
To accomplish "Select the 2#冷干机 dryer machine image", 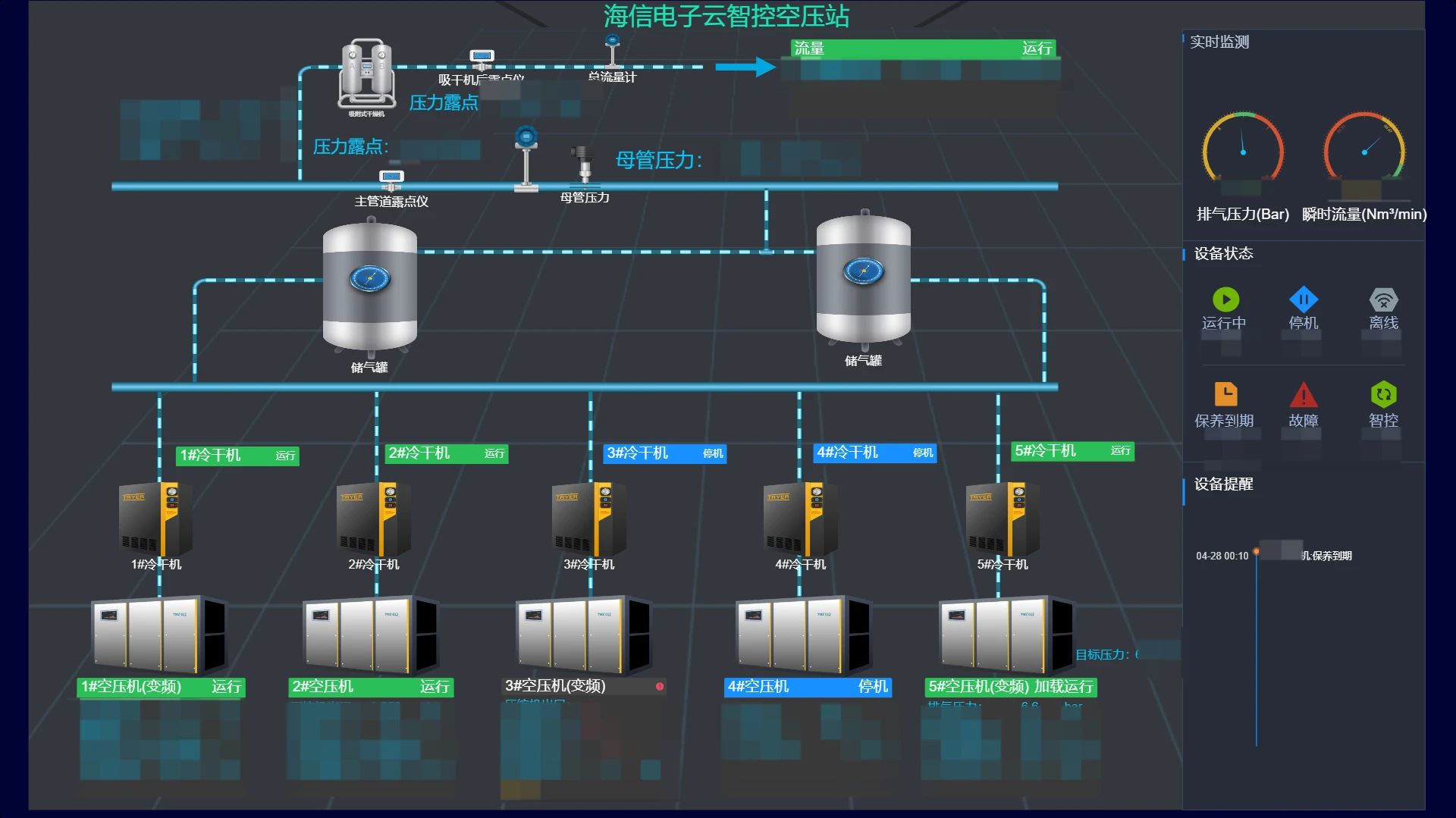I will coord(374,519).
